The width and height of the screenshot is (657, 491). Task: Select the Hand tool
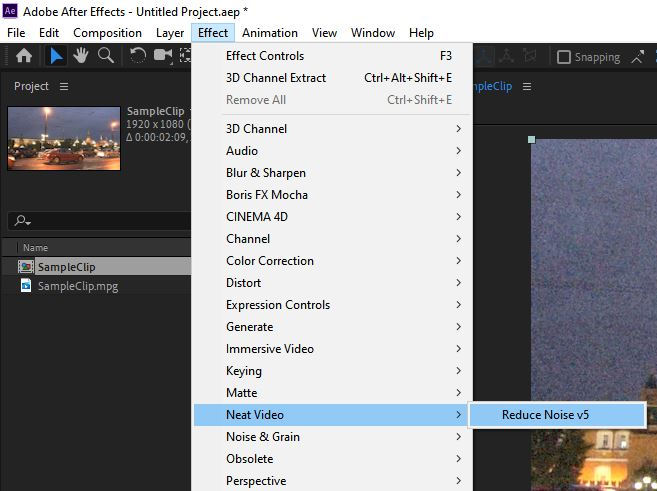82,57
